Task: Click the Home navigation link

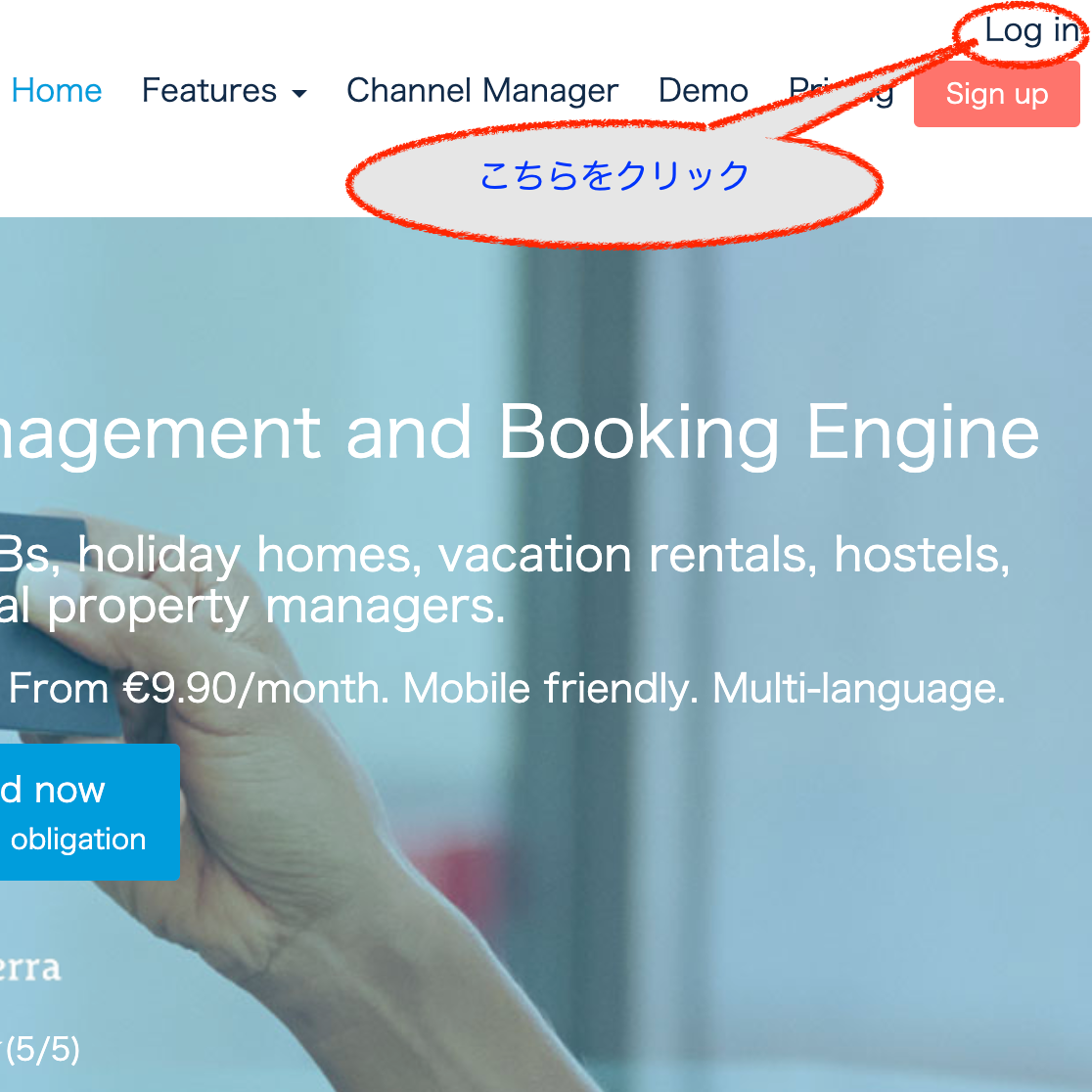Action: [x=57, y=91]
